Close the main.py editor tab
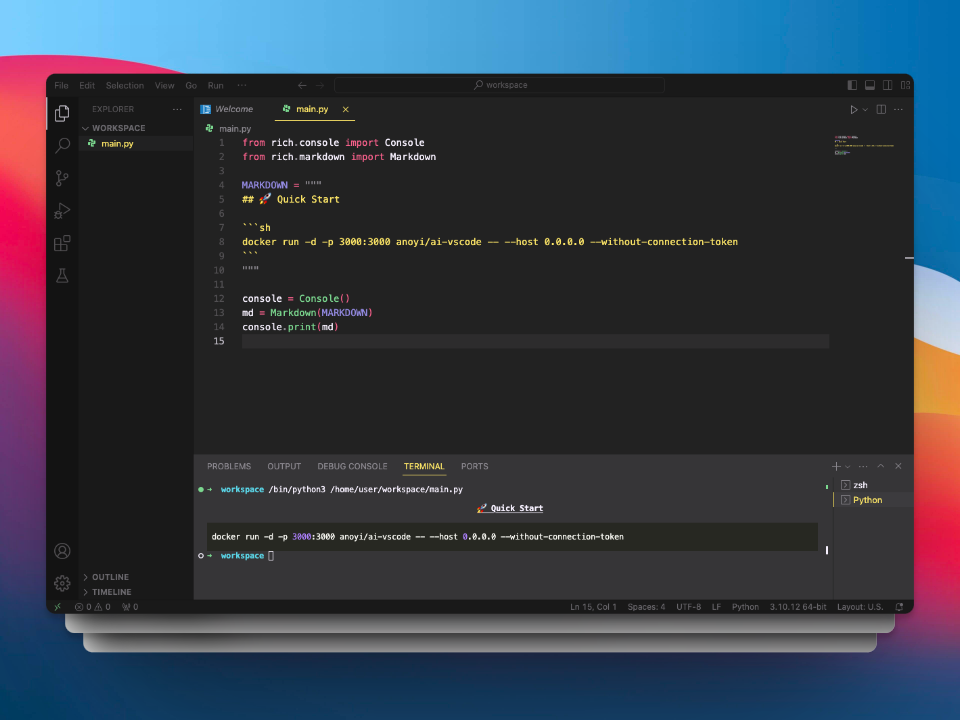The height and width of the screenshot is (720, 960). pos(345,110)
